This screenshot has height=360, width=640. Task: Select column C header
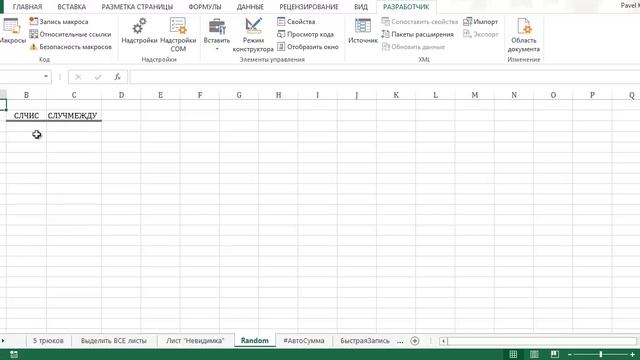click(74, 95)
